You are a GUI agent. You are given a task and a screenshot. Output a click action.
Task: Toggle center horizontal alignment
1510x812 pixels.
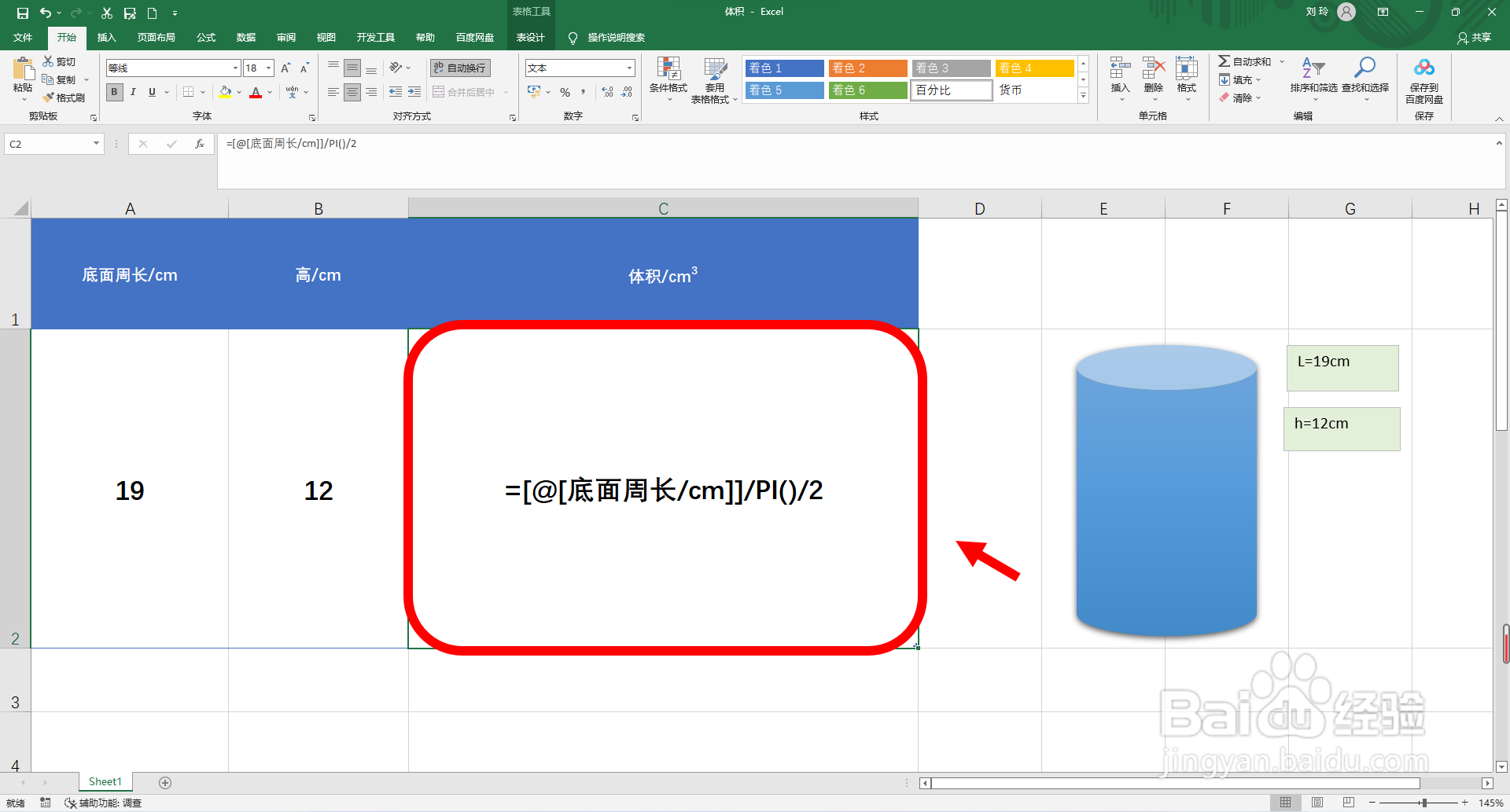(x=352, y=92)
